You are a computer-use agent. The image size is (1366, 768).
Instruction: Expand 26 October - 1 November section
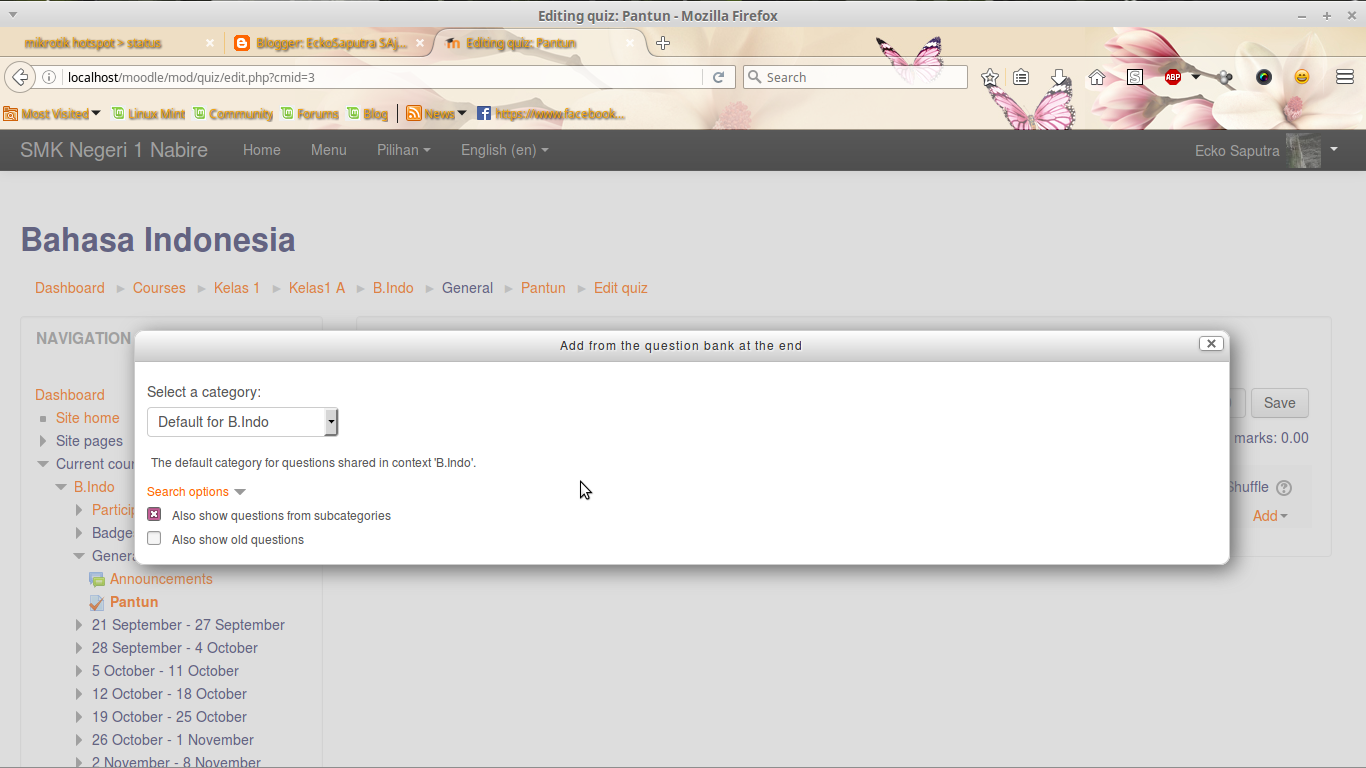(79, 740)
